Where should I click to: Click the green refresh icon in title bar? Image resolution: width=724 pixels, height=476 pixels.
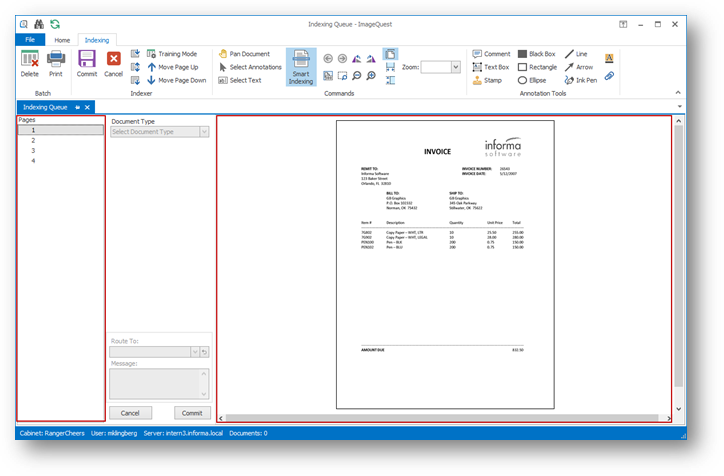click(55, 24)
